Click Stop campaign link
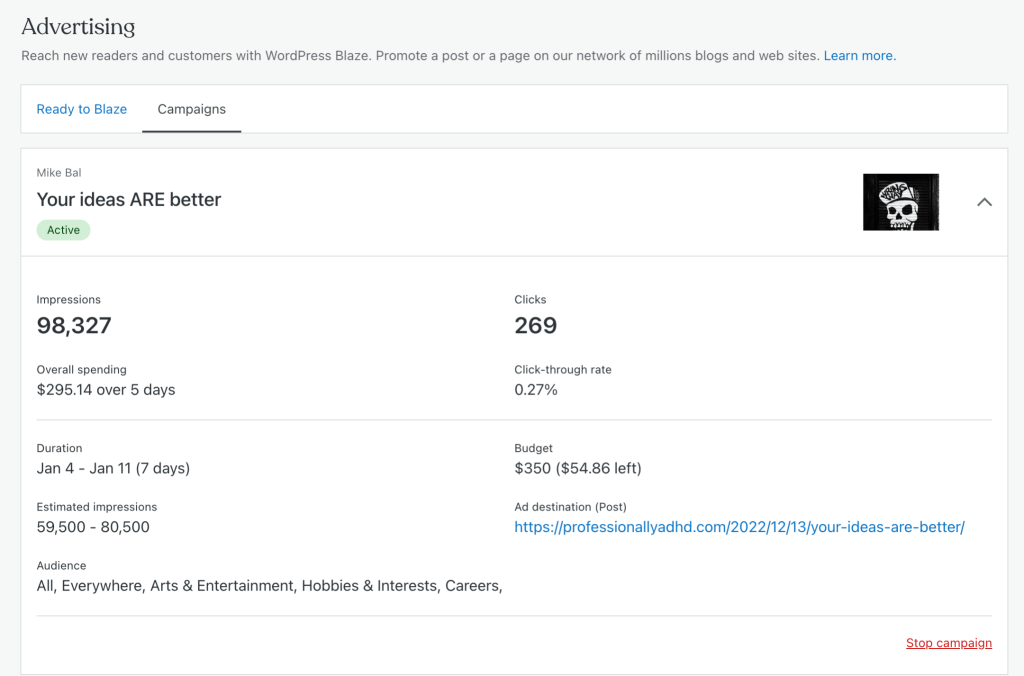This screenshot has height=676, width=1024. pyautogui.click(x=948, y=643)
